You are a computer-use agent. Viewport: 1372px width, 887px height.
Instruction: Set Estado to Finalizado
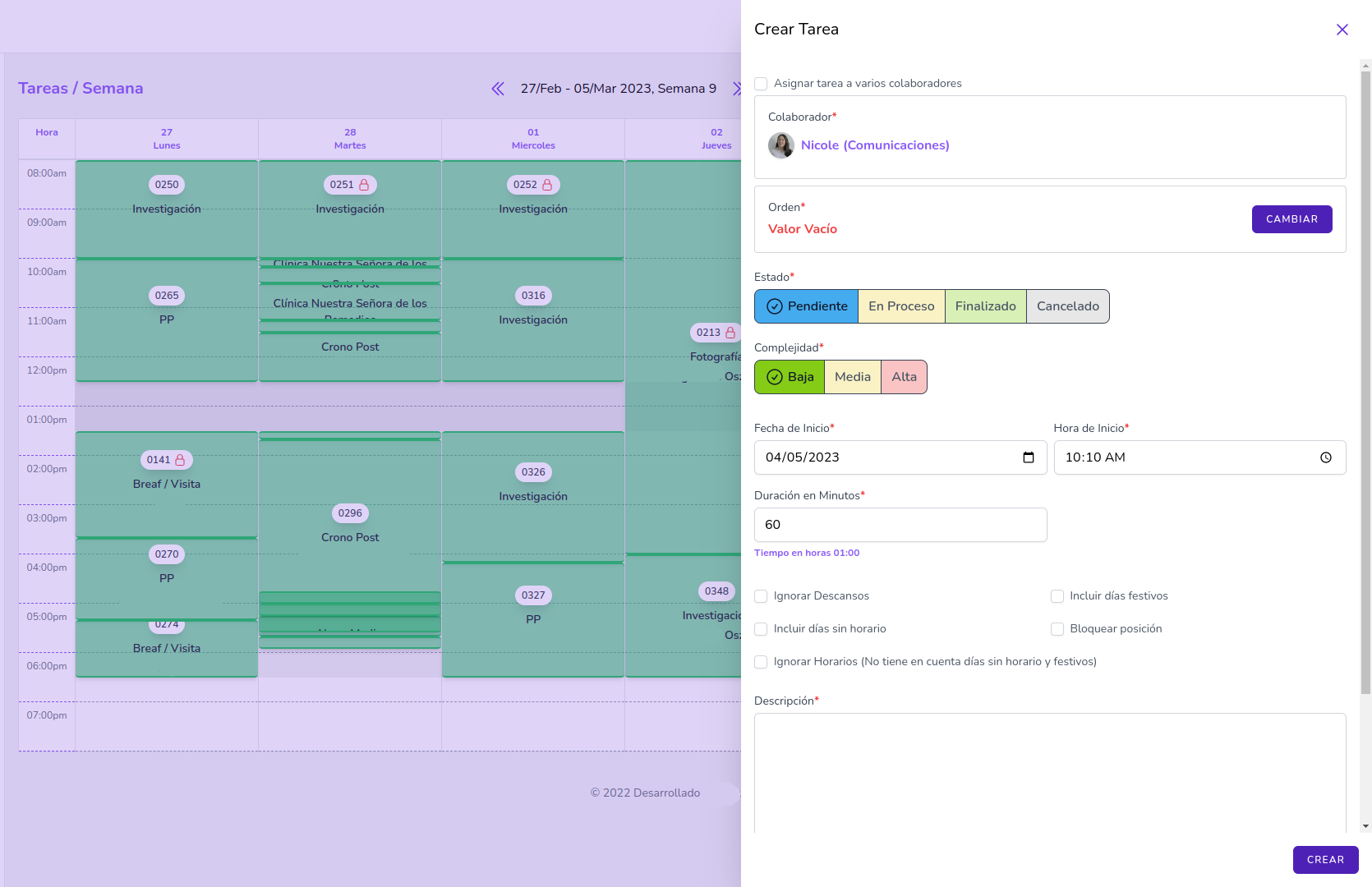coord(984,306)
